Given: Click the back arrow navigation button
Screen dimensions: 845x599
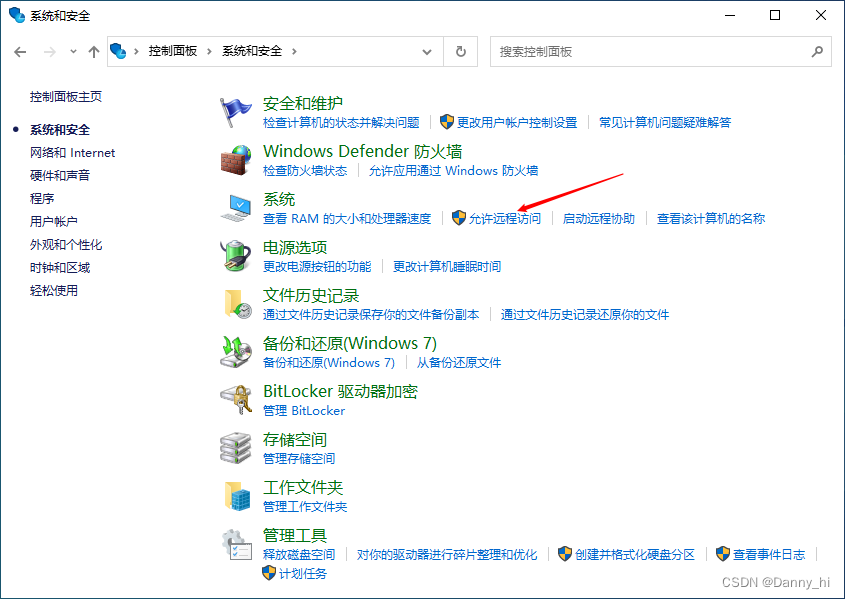Looking at the screenshot, I should (20, 52).
